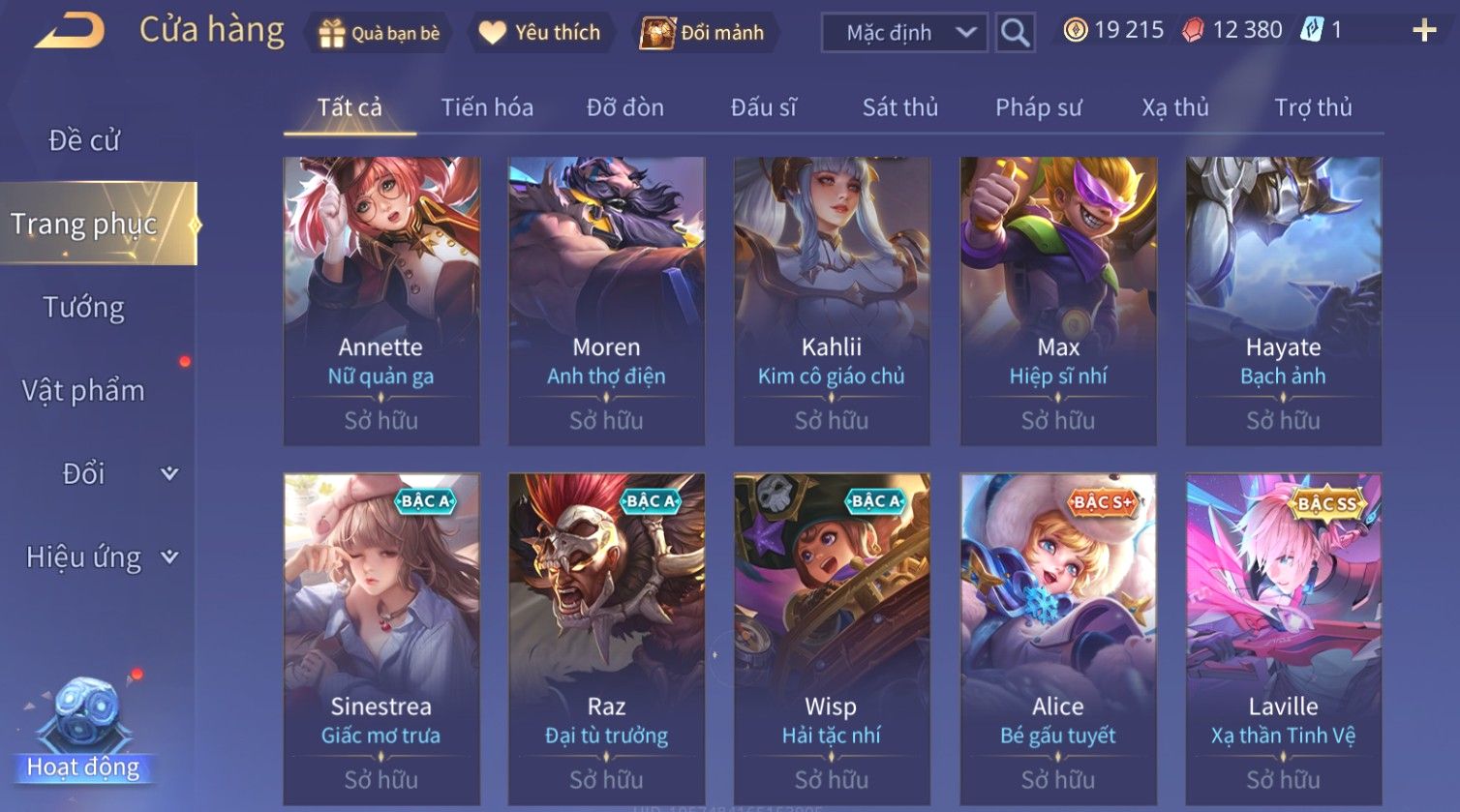
Task: Click the gold coin currency icon
Action: [1075, 31]
